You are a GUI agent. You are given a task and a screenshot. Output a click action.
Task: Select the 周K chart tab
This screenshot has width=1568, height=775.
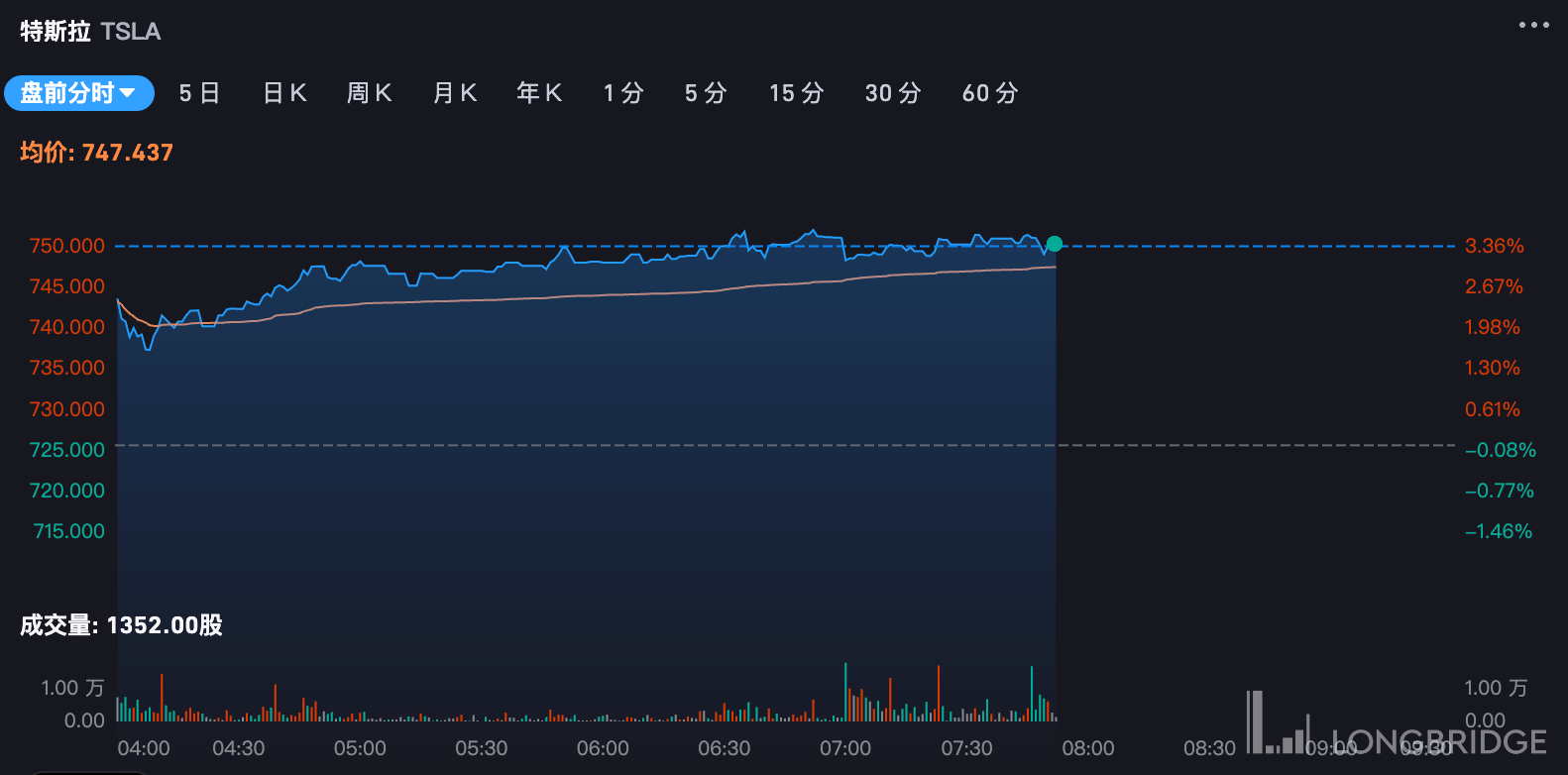coord(369,93)
